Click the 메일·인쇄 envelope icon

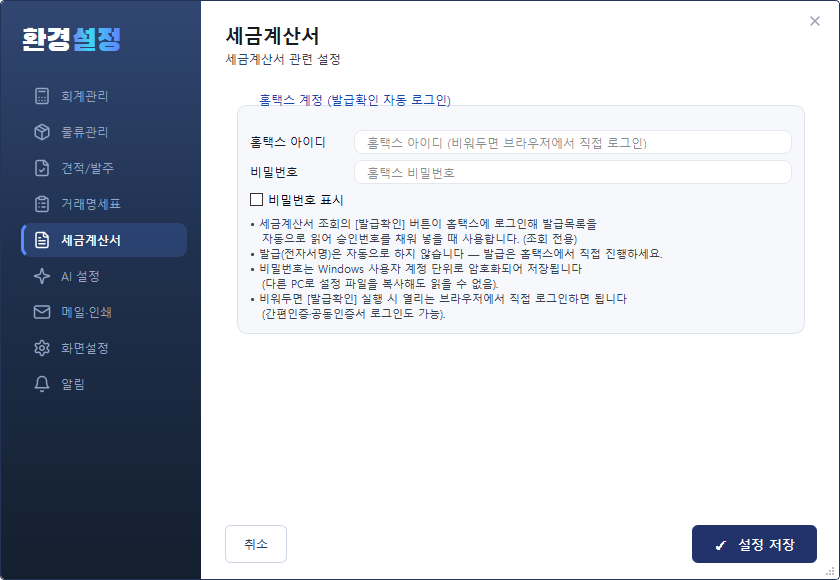click(x=42, y=312)
